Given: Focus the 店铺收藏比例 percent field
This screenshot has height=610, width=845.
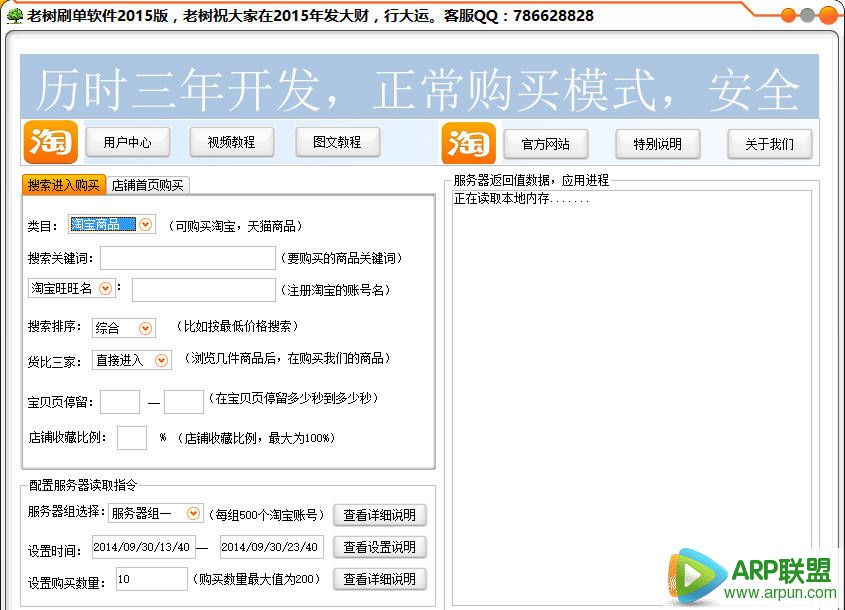Looking at the screenshot, I should (132, 438).
